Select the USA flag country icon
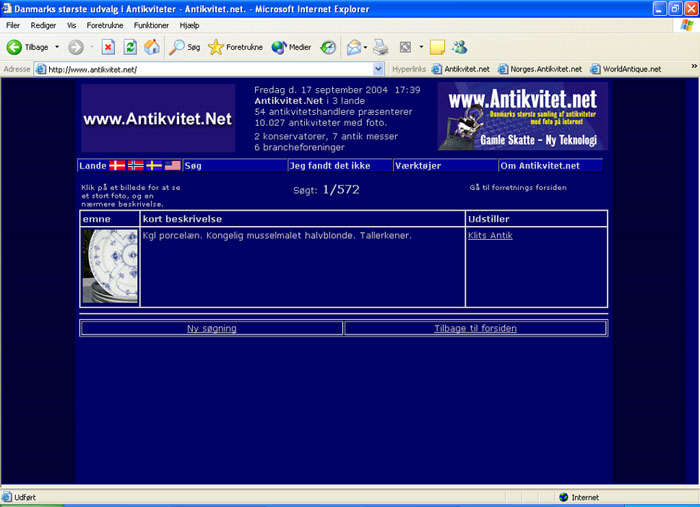 pos(173,165)
